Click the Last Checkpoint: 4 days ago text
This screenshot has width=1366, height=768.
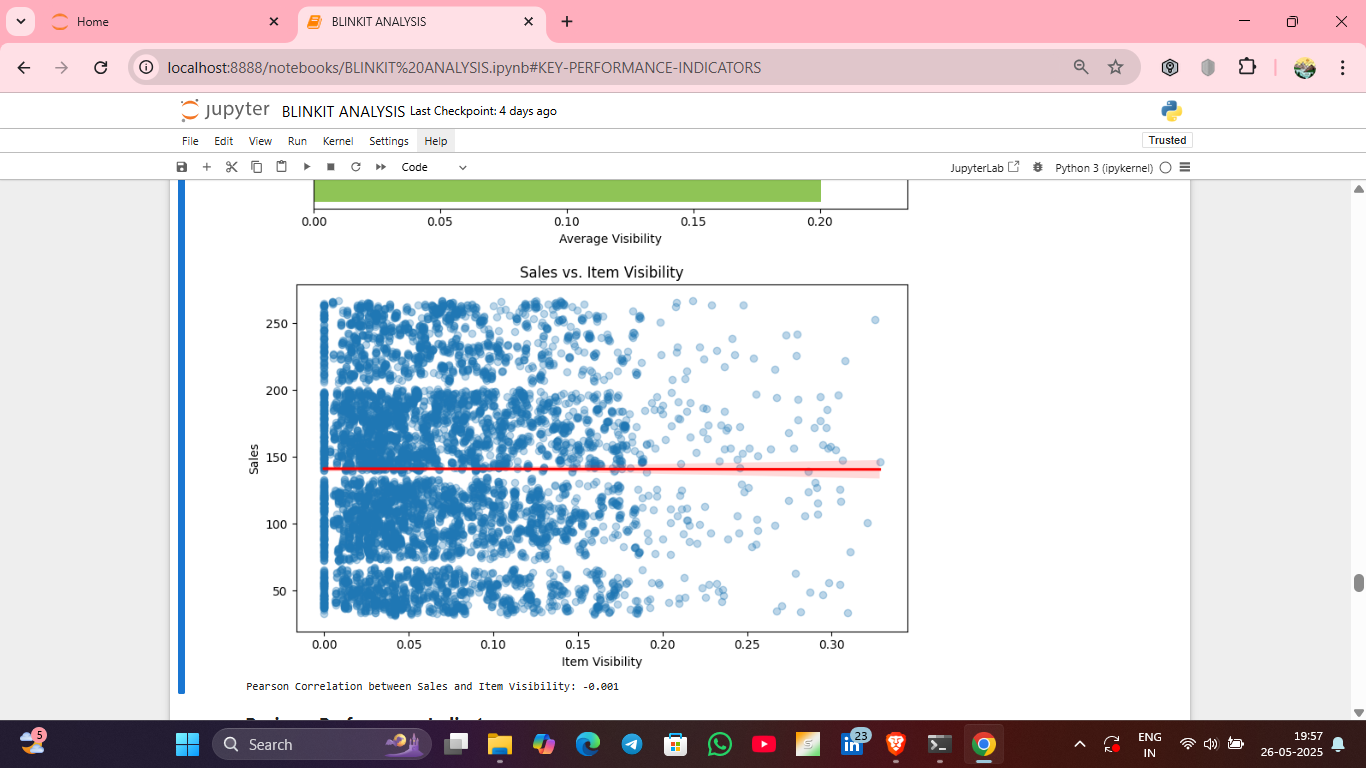coord(483,111)
